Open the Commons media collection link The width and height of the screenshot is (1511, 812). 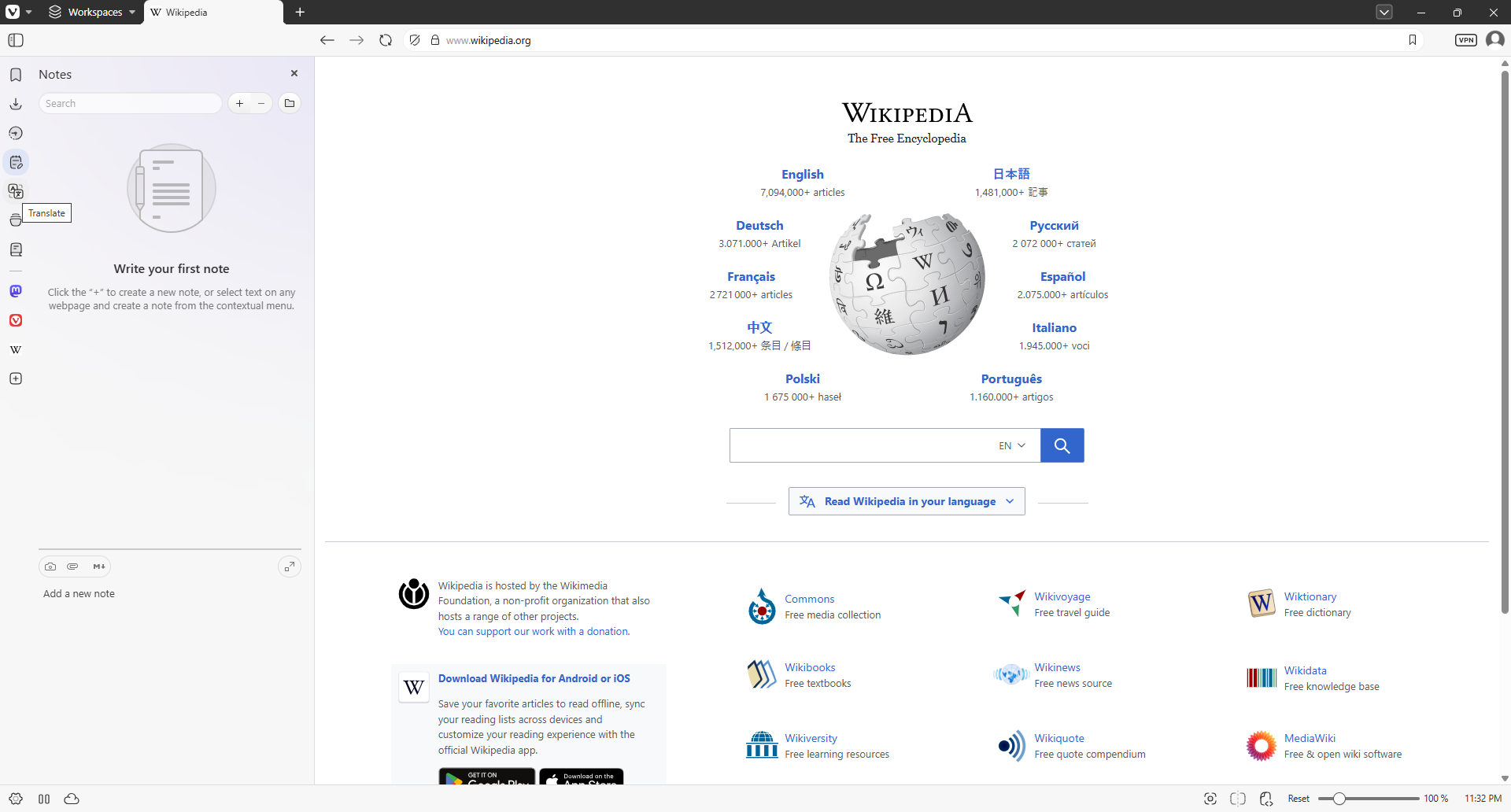click(x=809, y=599)
